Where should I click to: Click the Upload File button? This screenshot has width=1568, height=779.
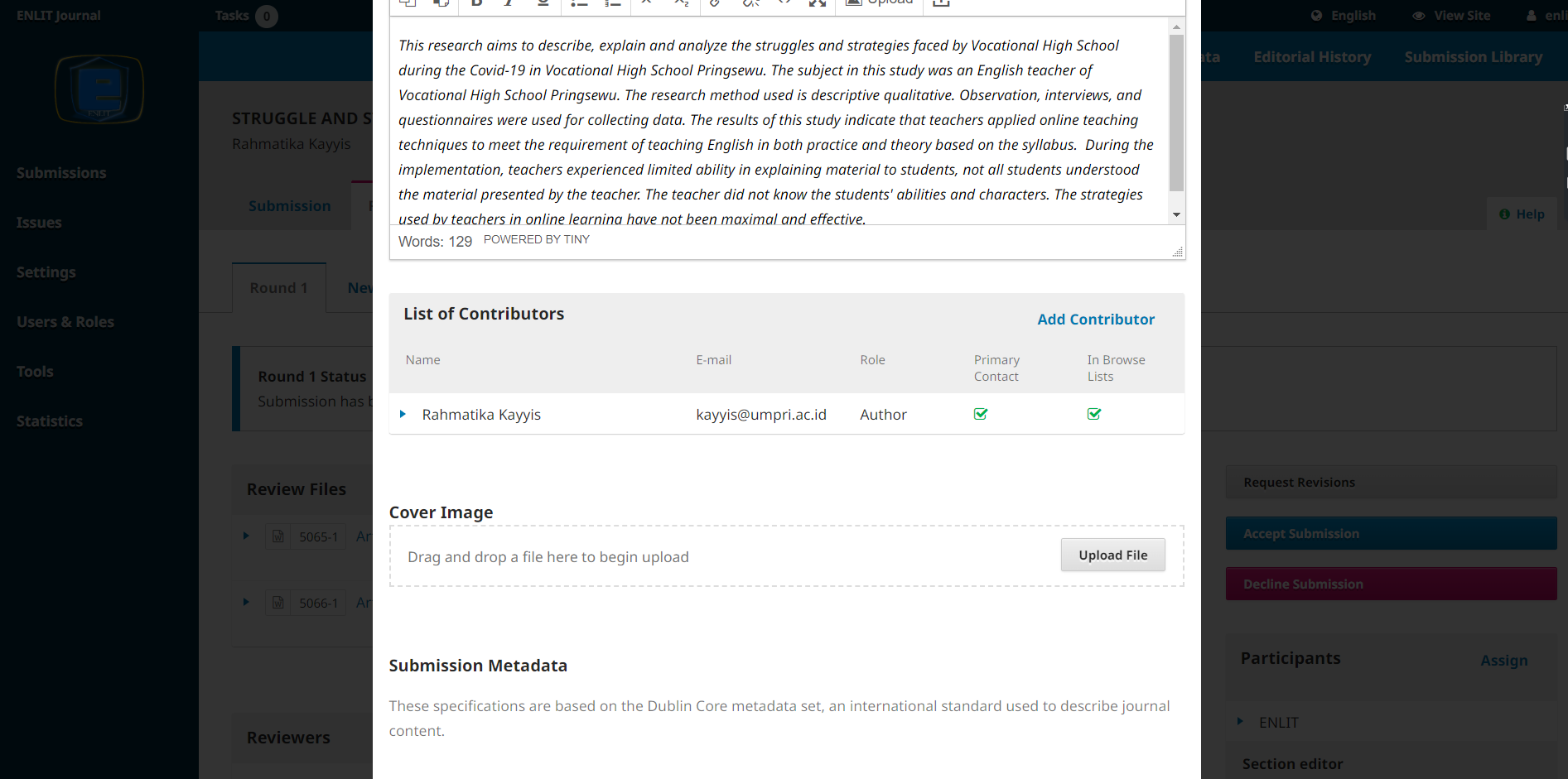[x=1113, y=555]
